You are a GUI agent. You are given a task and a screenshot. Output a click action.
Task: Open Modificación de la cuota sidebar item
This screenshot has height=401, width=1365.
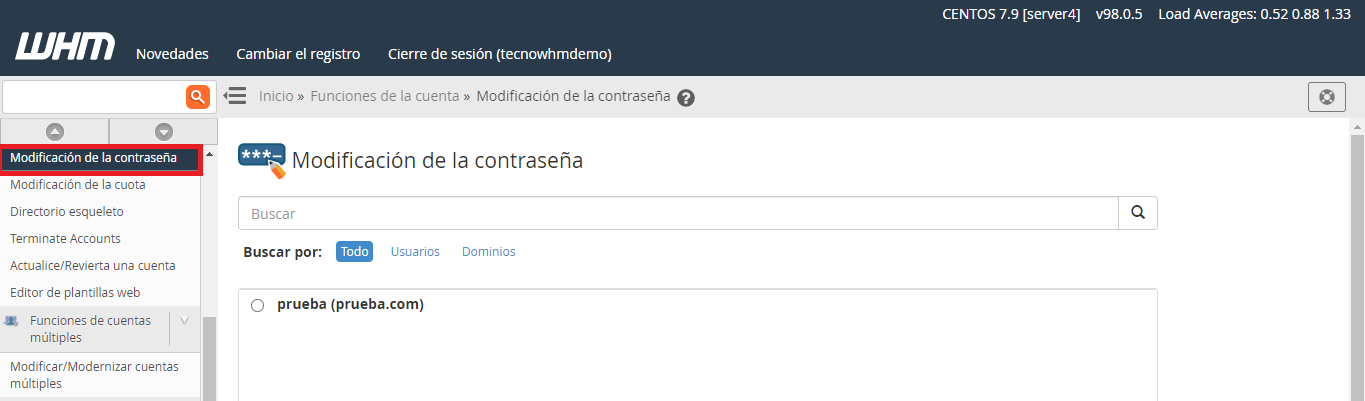pyautogui.click(x=78, y=185)
